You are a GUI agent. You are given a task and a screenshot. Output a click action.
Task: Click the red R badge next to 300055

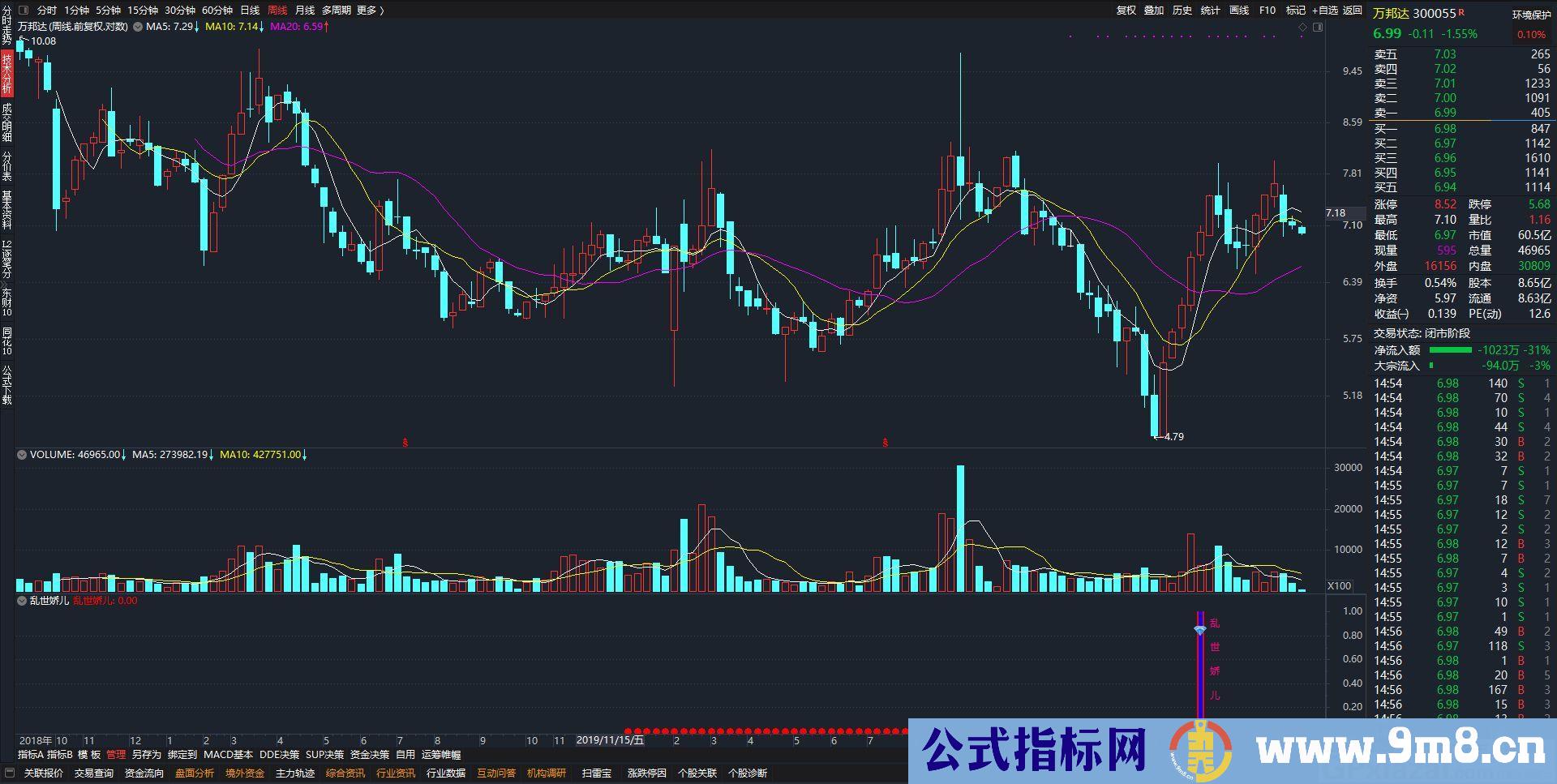pyautogui.click(x=1462, y=11)
